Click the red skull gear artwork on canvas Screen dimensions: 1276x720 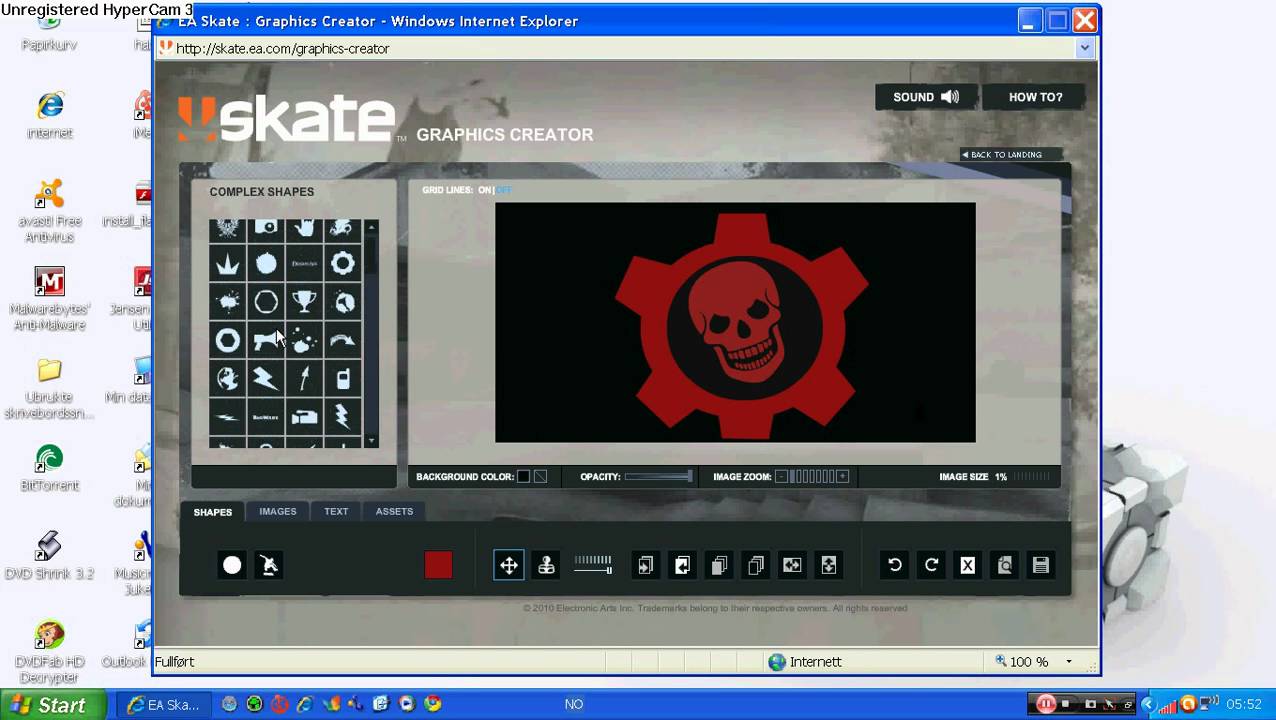tap(741, 324)
